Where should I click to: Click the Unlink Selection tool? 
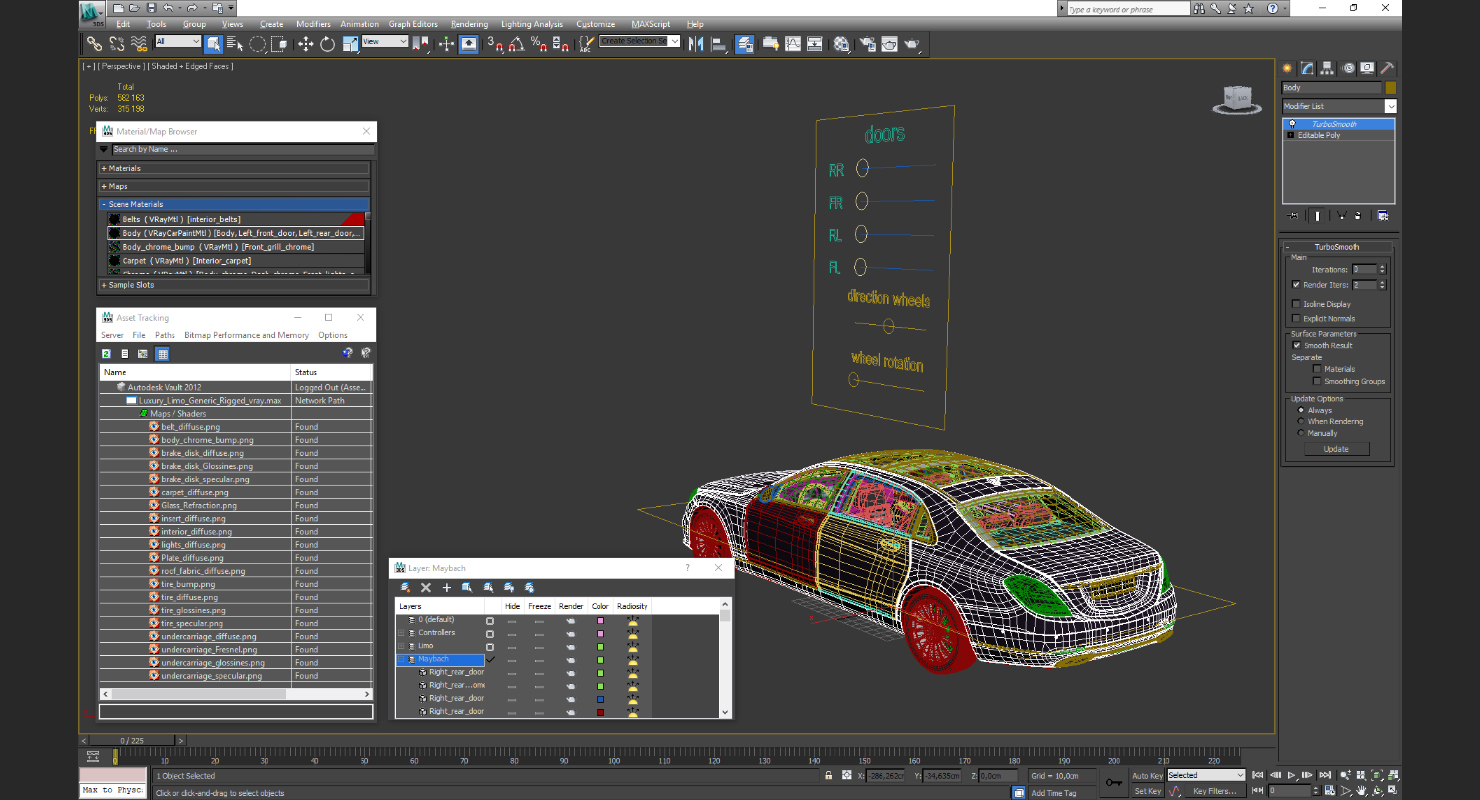pyautogui.click(x=117, y=44)
